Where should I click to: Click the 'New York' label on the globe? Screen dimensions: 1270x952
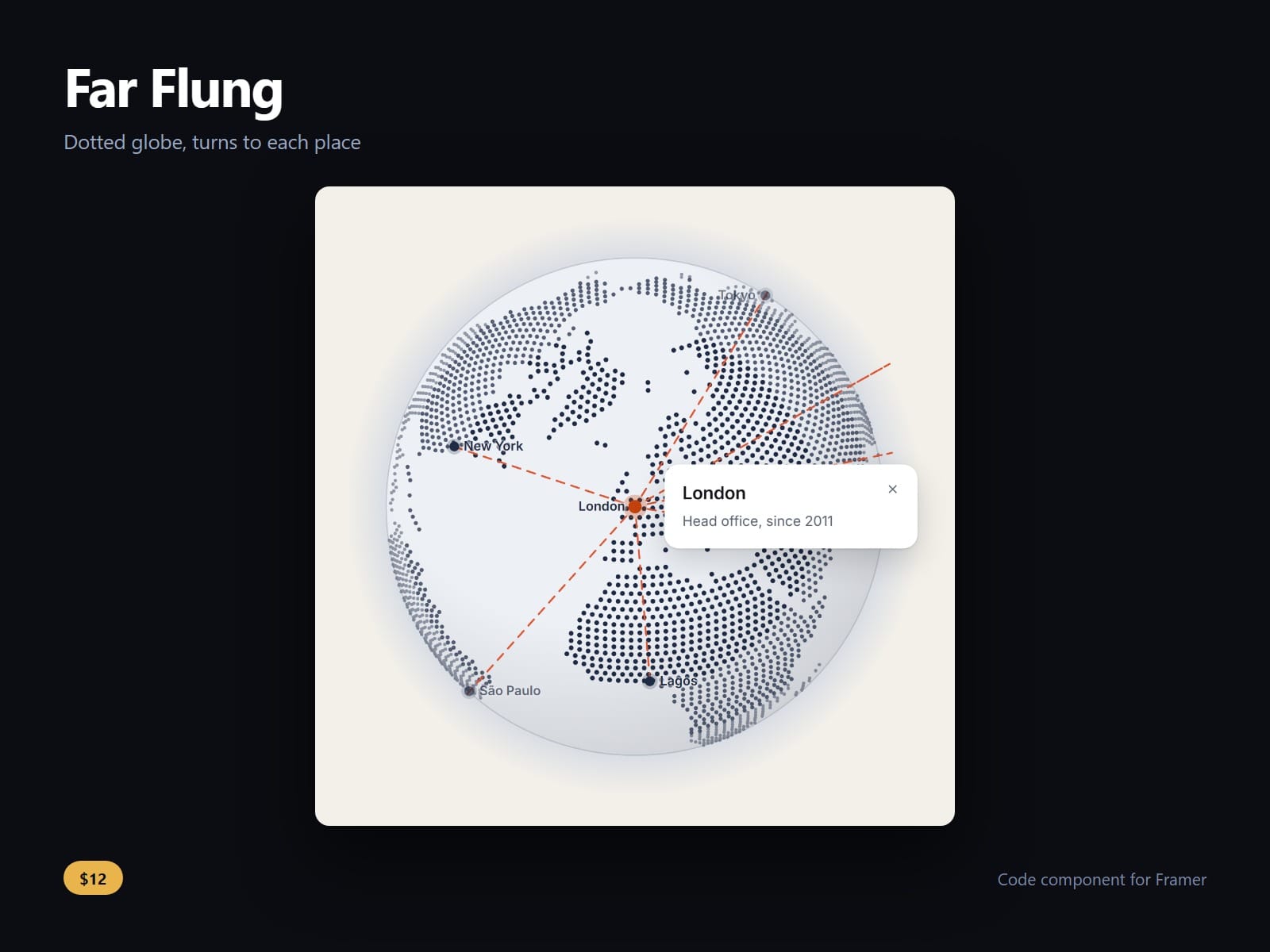pos(494,446)
